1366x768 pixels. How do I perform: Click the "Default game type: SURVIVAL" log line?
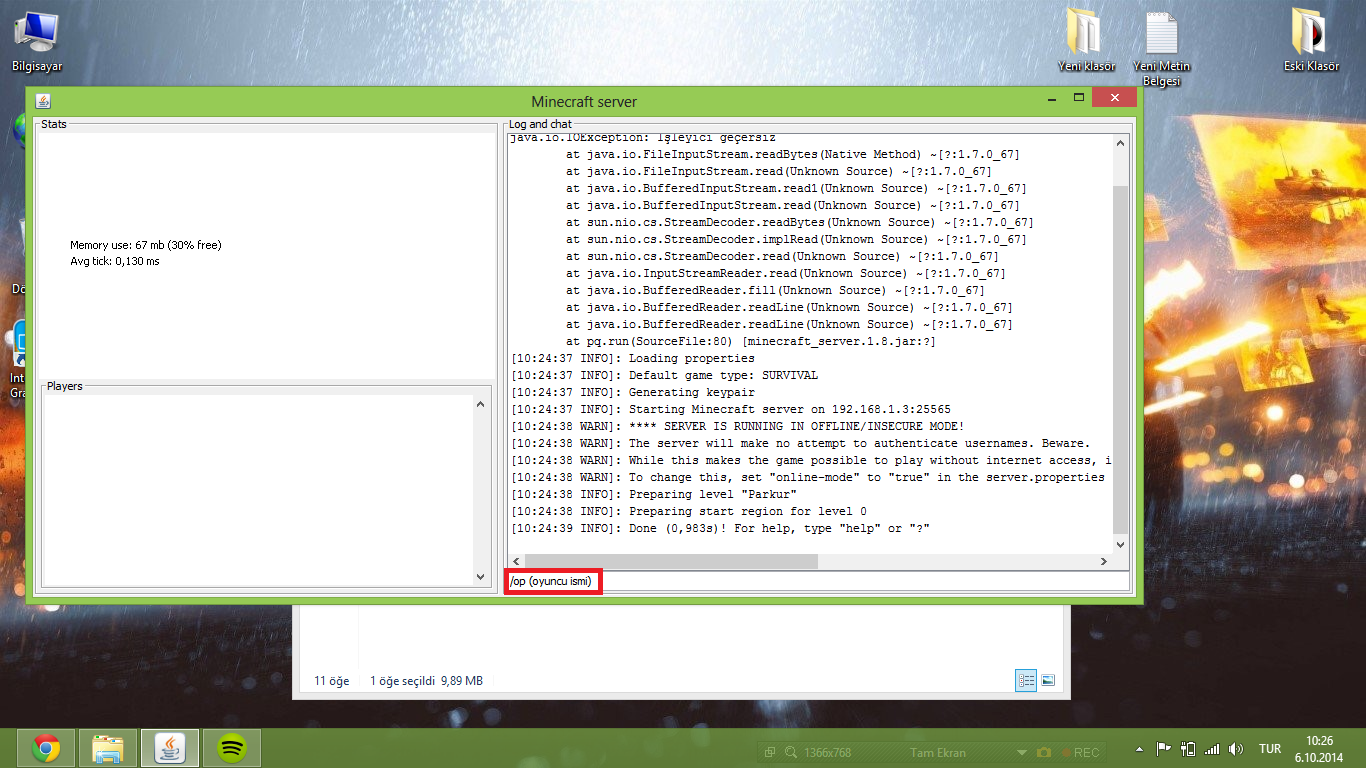click(x=664, y=376)
